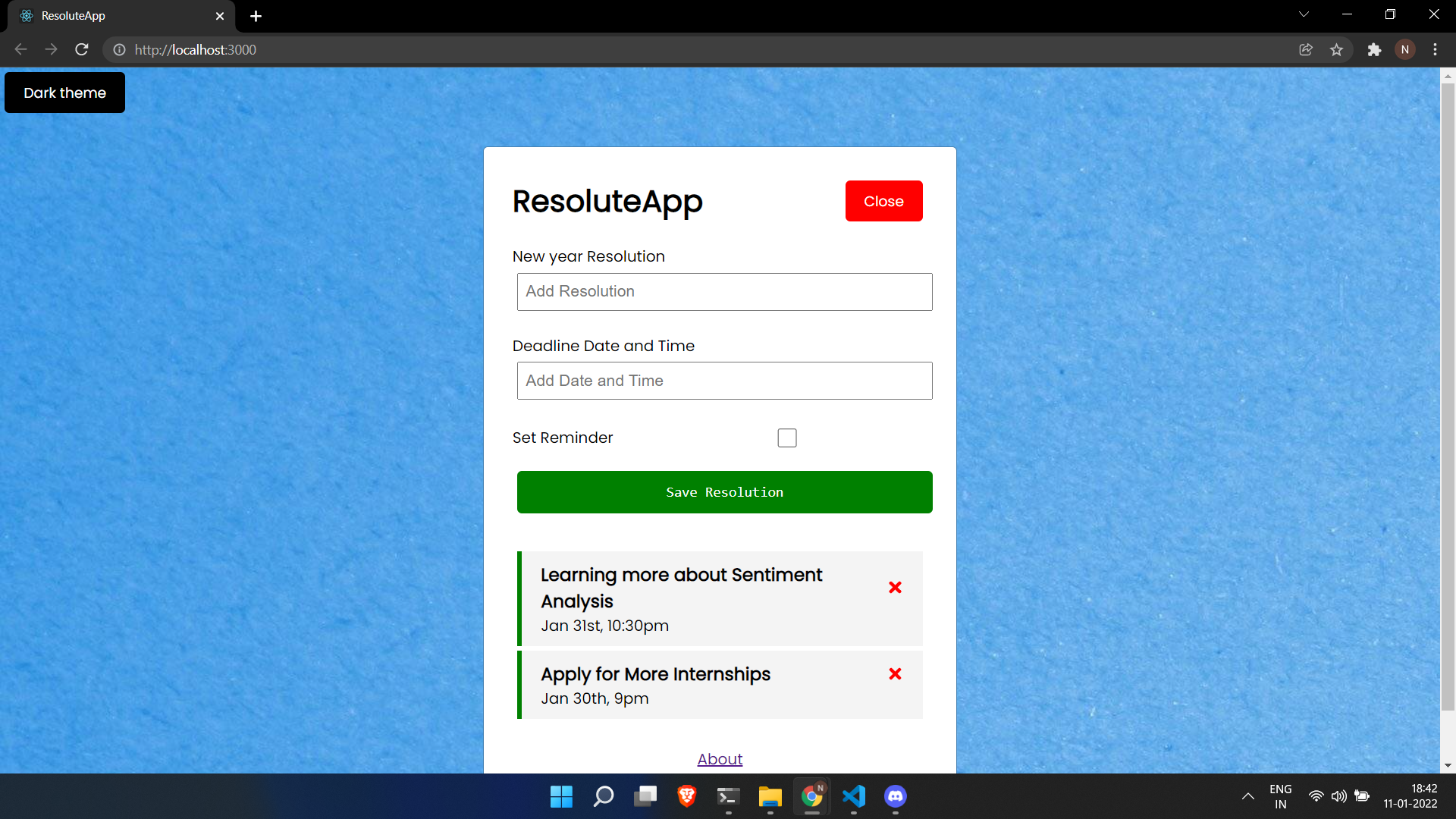This screenshot has height=819, width=1456.
Task: Delete the Sentiment Analysis resolution with red X
Action: tap(895, 588)
